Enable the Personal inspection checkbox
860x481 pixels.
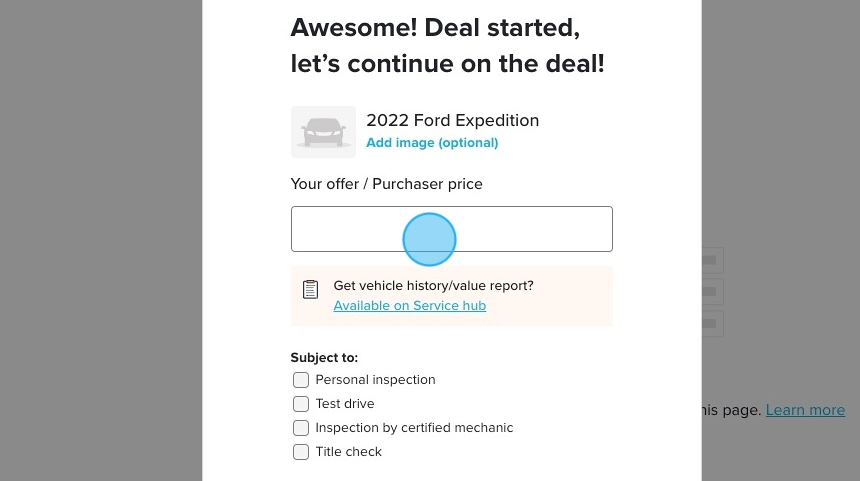pos(301,380)
